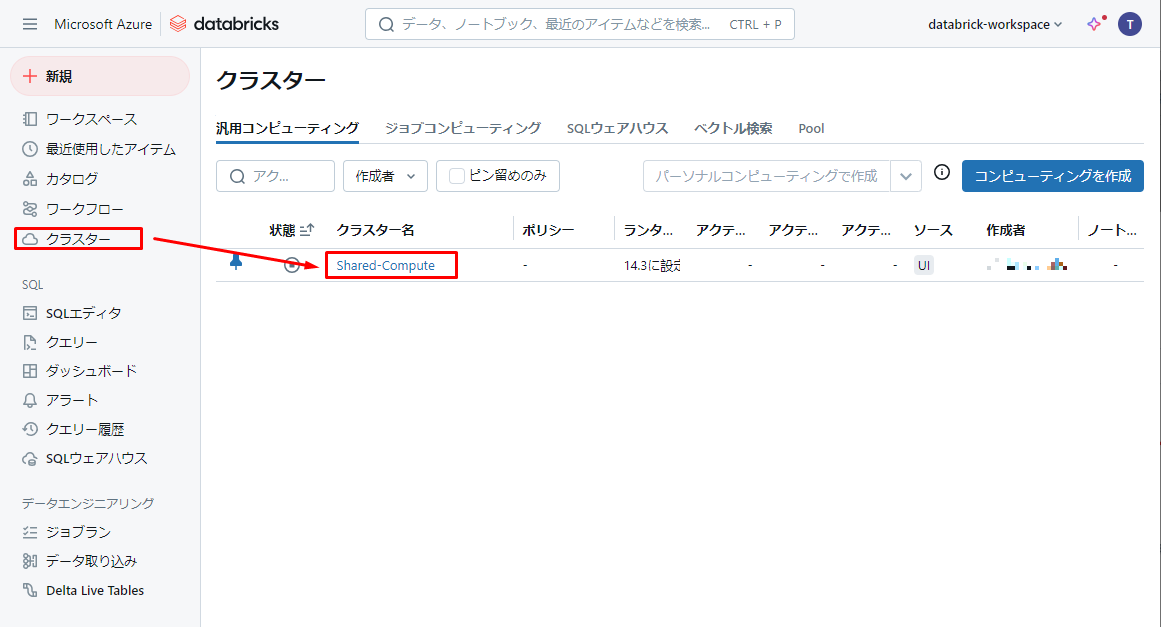Click the Databricks Assistant sparkle icon

coord(1095,24)
